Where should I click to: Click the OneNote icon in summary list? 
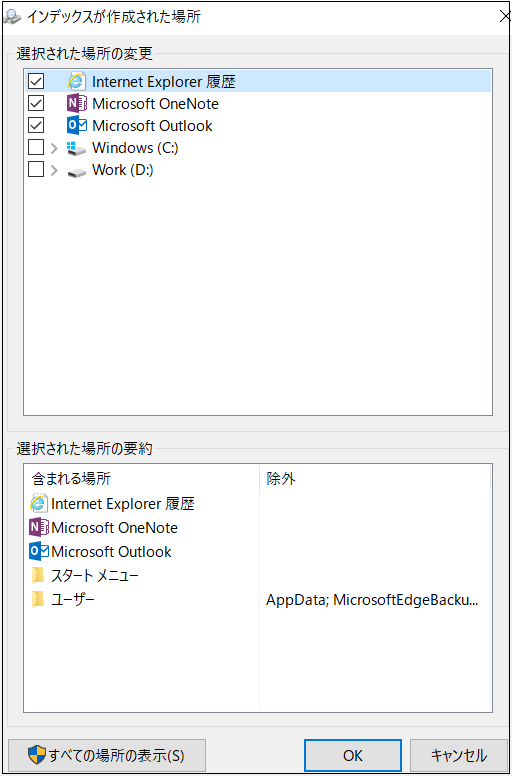39,528
